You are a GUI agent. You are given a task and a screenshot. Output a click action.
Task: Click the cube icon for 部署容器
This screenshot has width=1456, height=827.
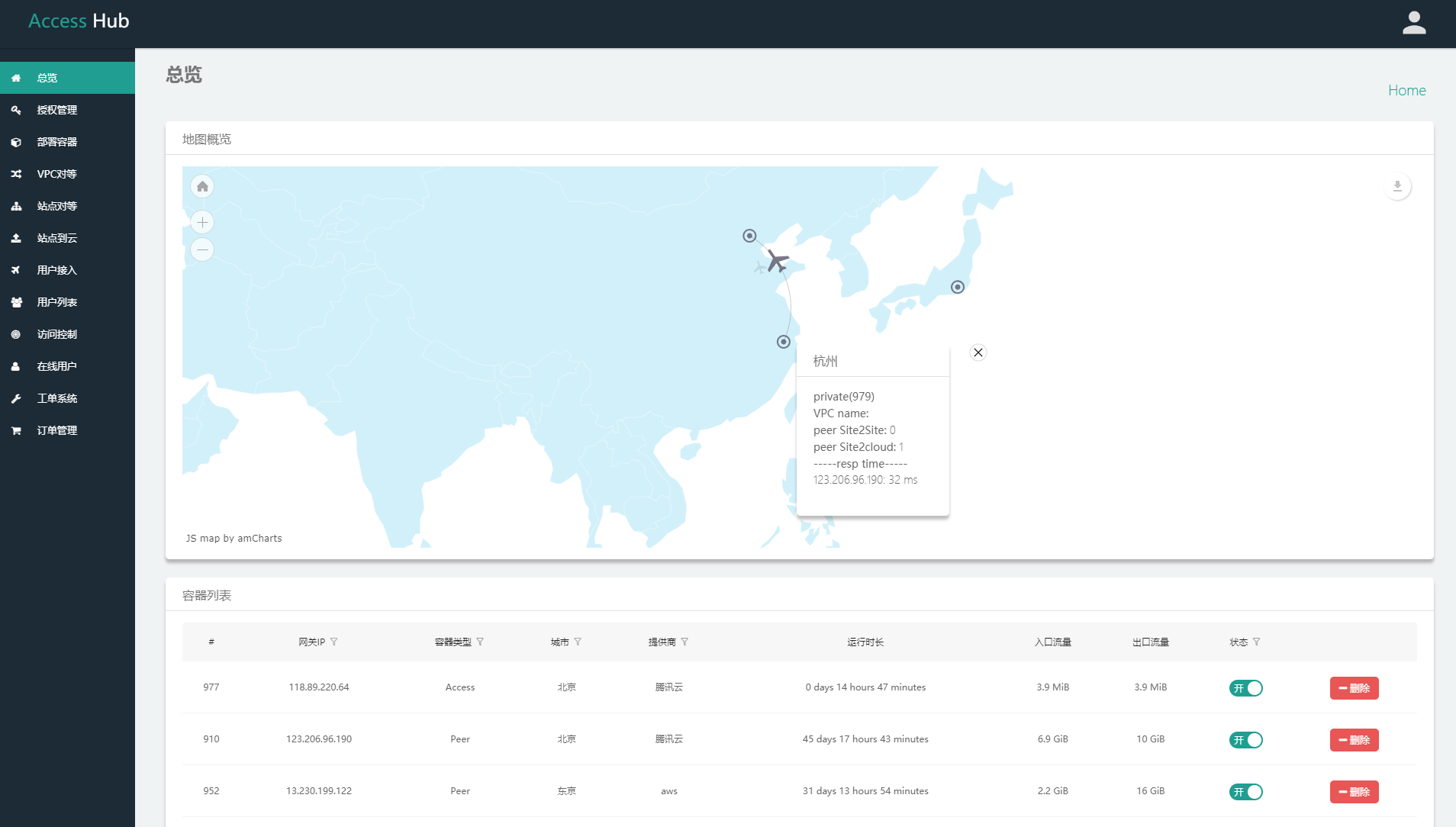(x=16, y=142)
